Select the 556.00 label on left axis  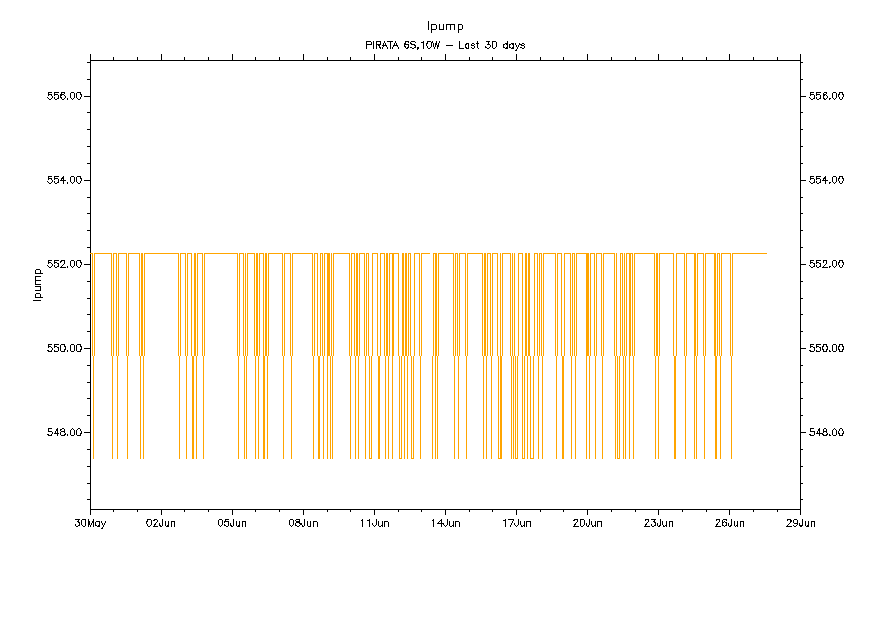pyautogui.click(x=63, y=96)
